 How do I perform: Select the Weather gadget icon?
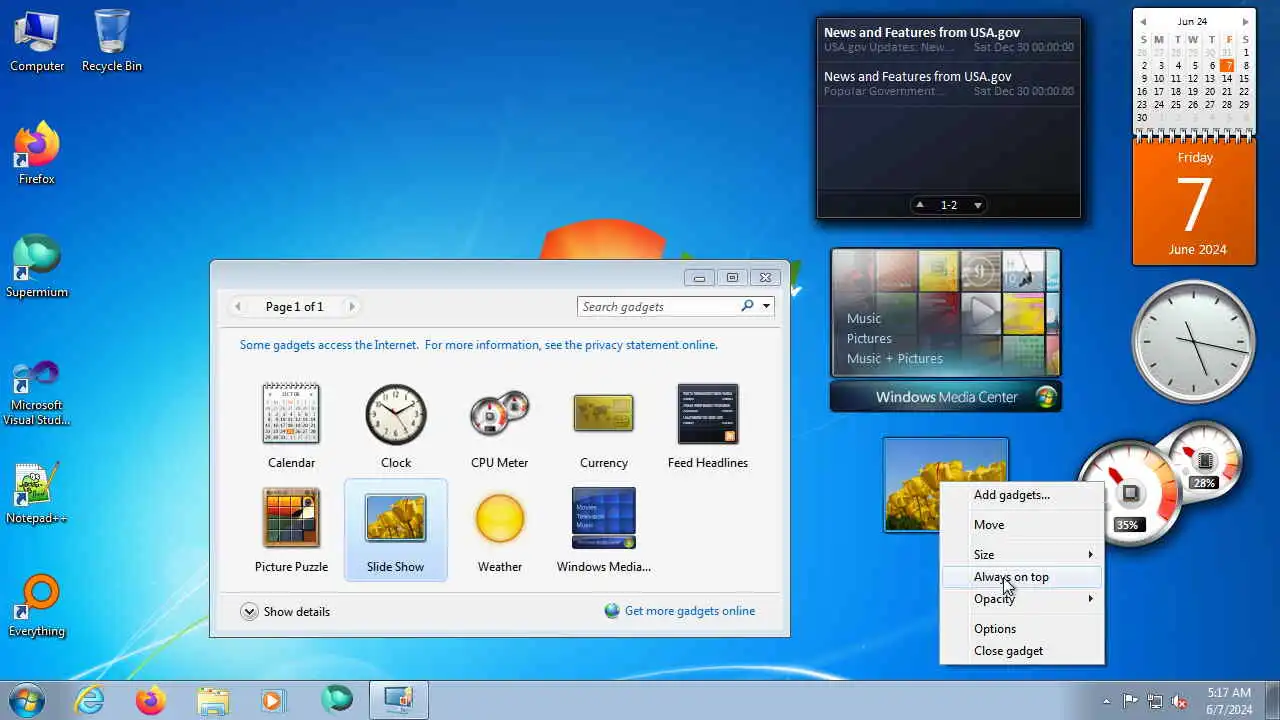tap(499, 519)
